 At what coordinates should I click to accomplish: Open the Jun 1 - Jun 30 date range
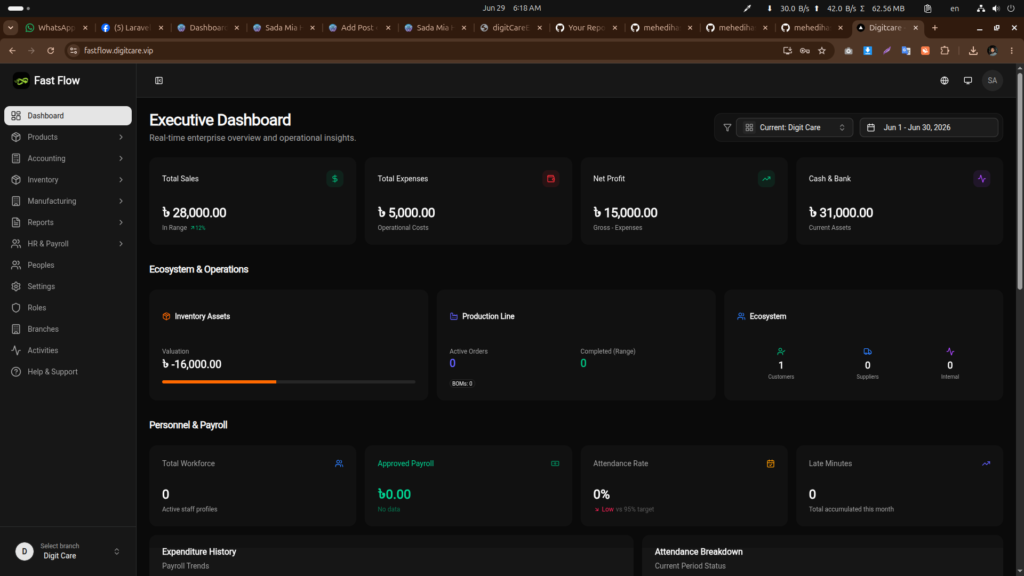[x=929, y=127]
